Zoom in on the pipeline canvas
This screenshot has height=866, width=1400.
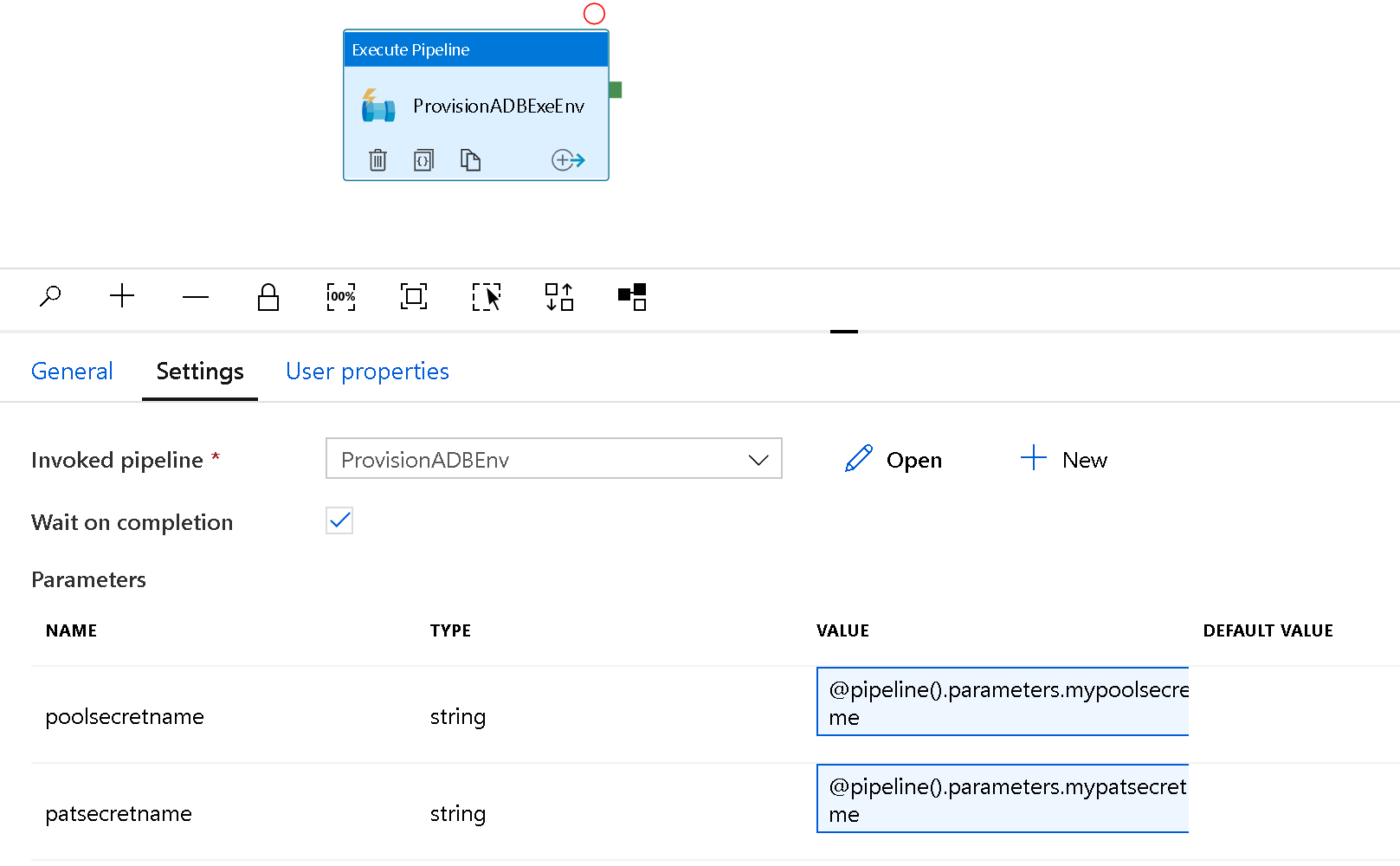(x=122, y=296)
